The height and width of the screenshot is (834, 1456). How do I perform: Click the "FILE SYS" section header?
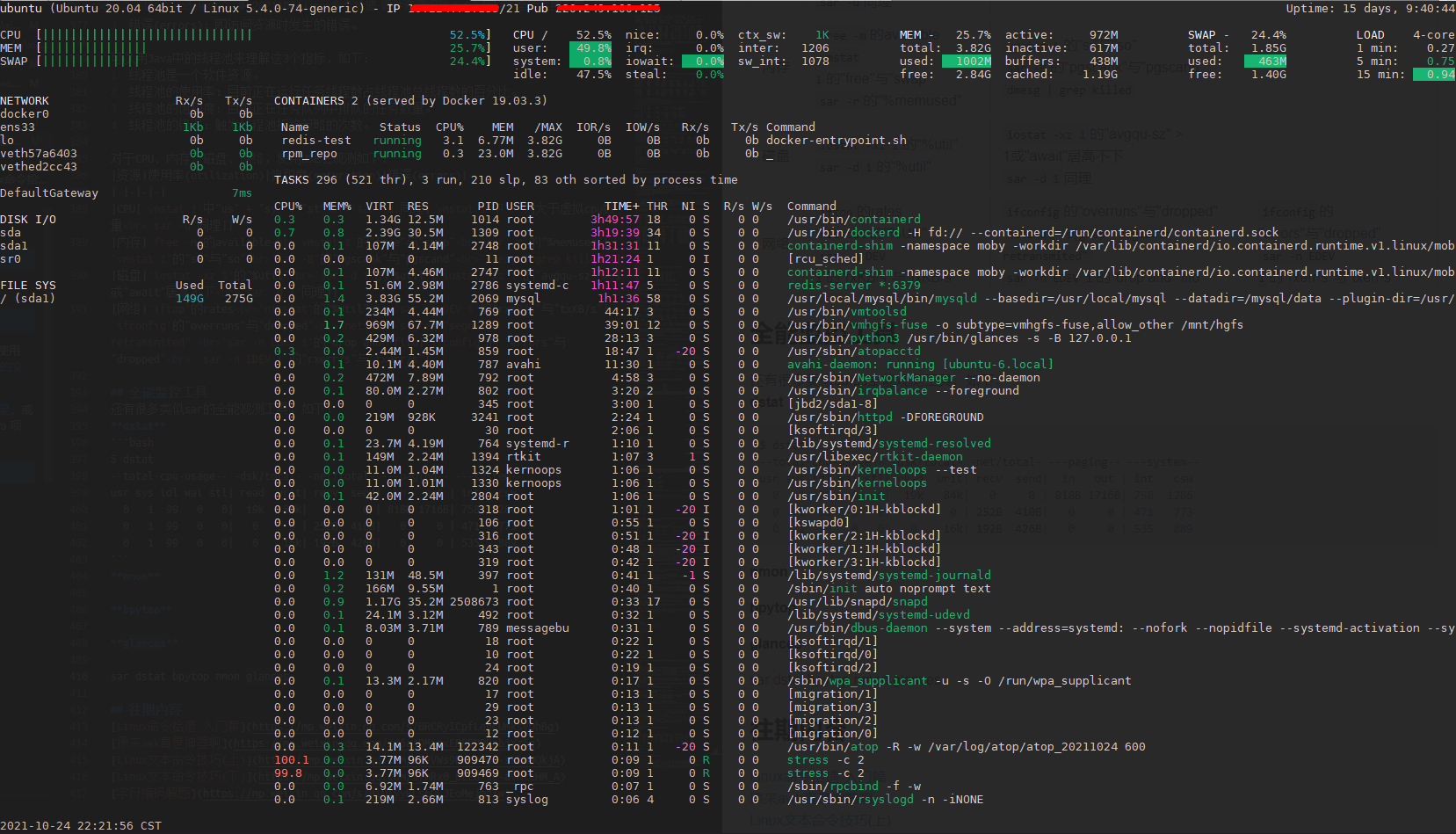28,286
